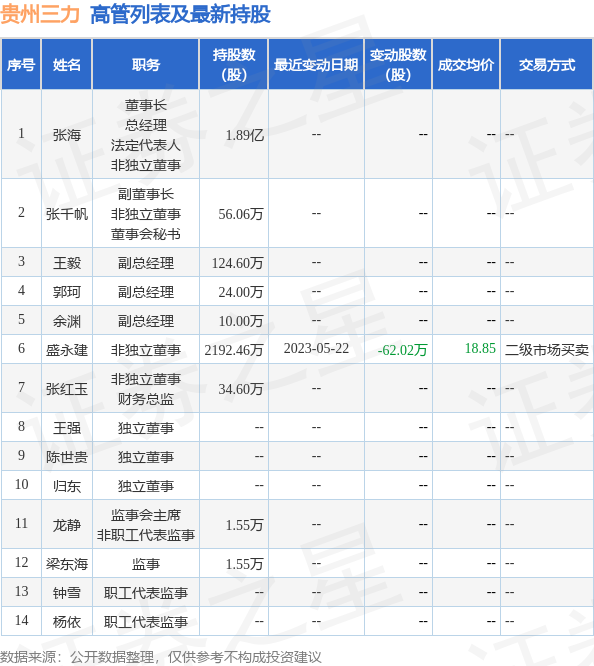Select the 姓名 column header

[67, 65]
